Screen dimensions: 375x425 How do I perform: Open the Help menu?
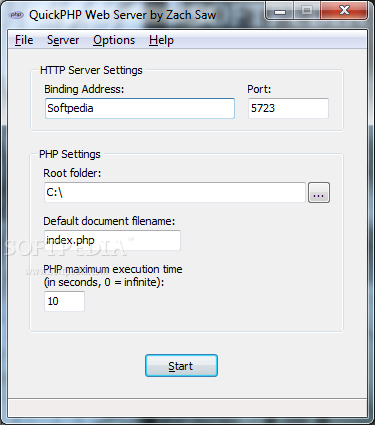161,40
